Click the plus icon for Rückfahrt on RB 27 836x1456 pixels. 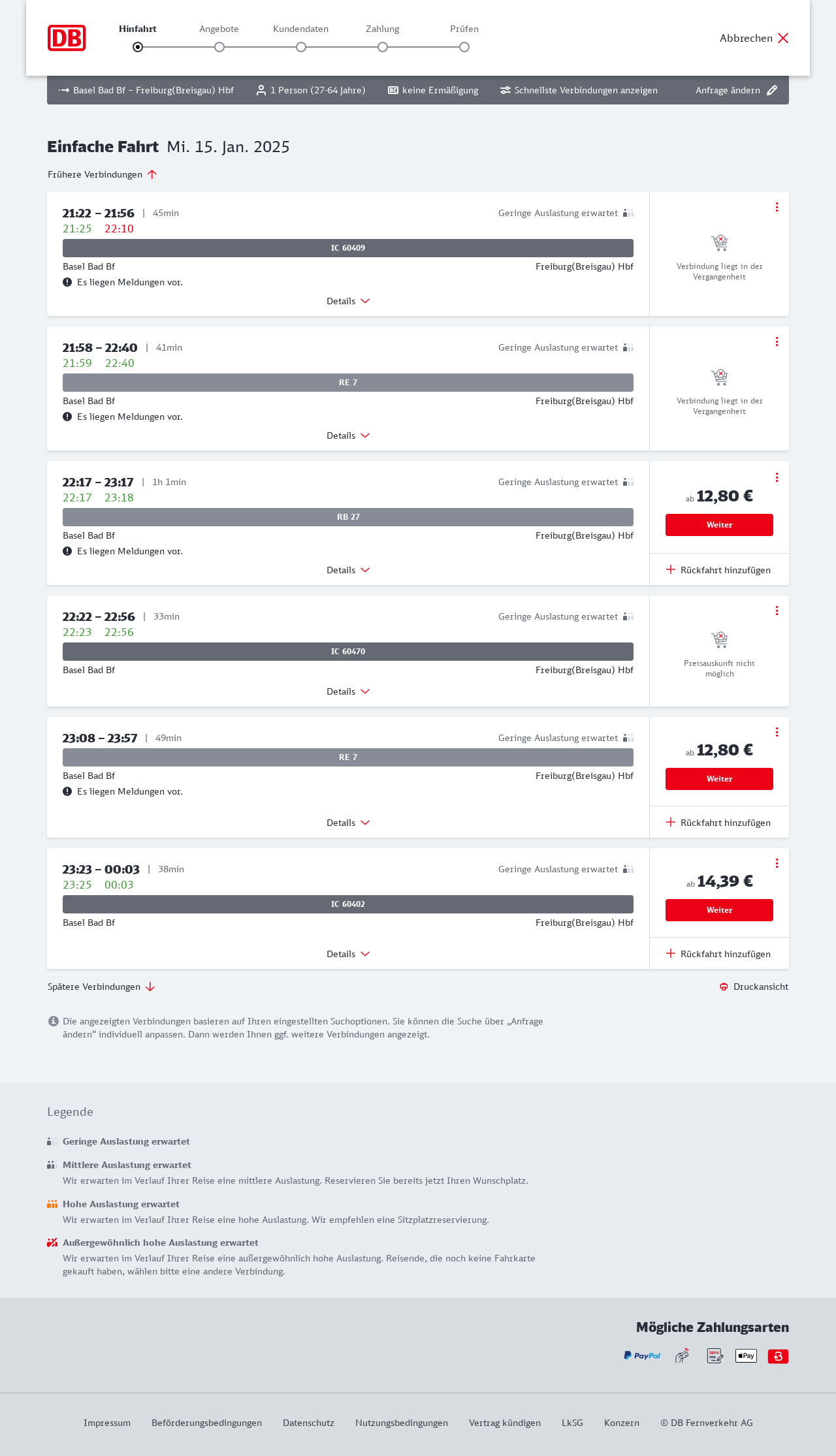[x=671, y=569]
